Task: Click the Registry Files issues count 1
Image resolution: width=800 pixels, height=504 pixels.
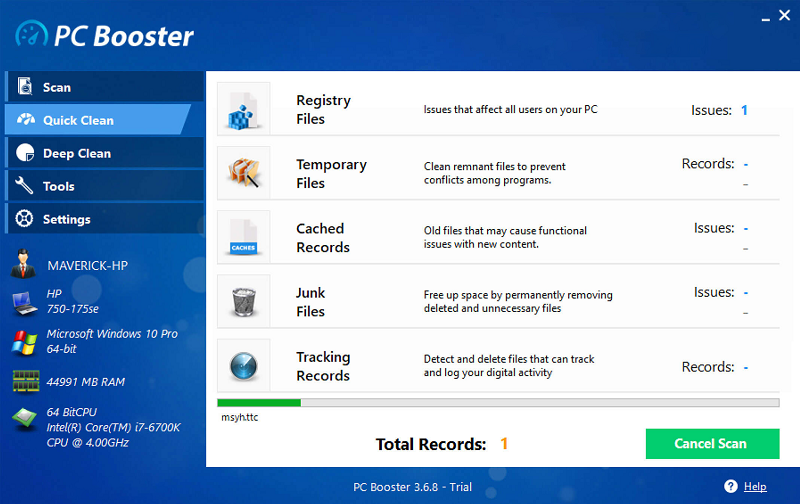Action: pos(744,110)
